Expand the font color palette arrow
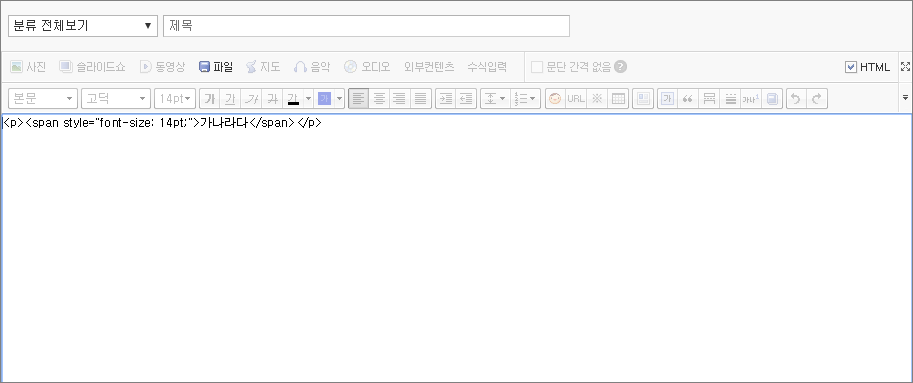This screenshot has width=913, height=383. pos(309,99)
